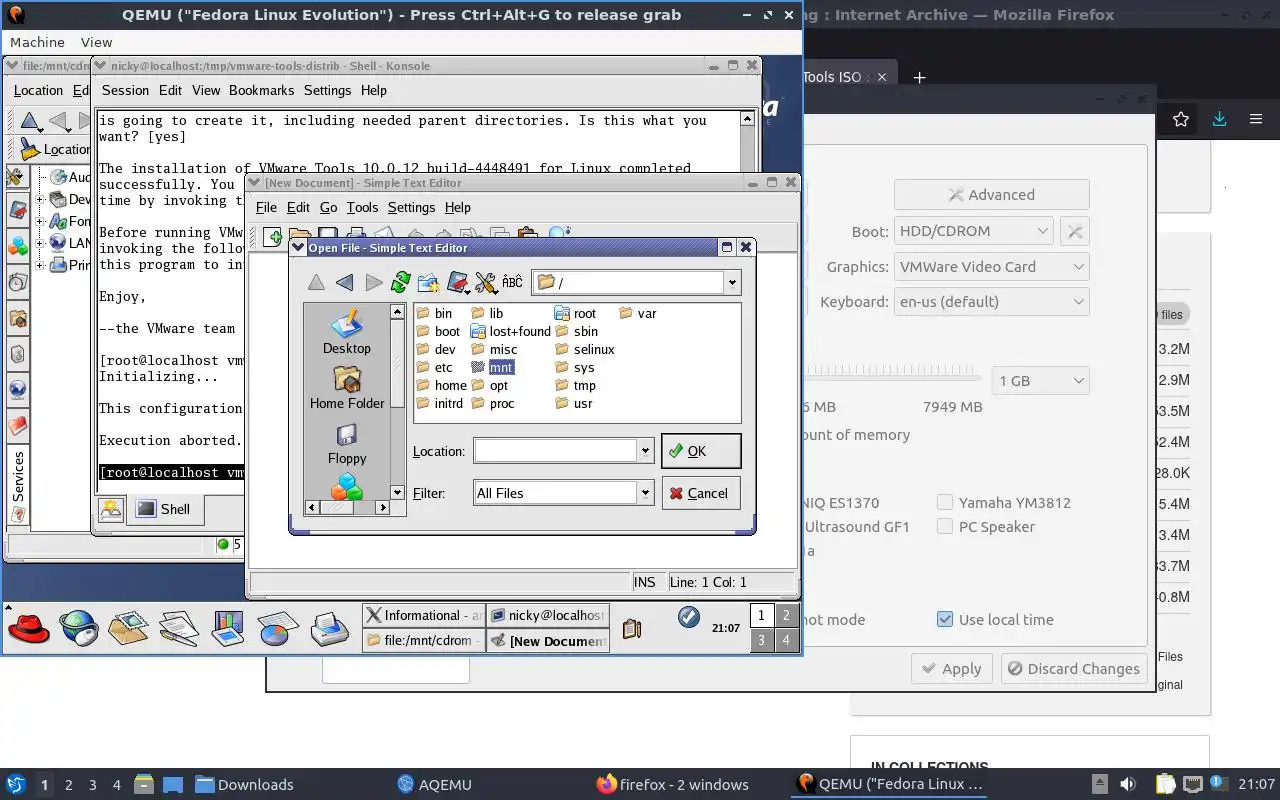Click Informational task button in Fedora taskbar

click(x=424, y=616)
